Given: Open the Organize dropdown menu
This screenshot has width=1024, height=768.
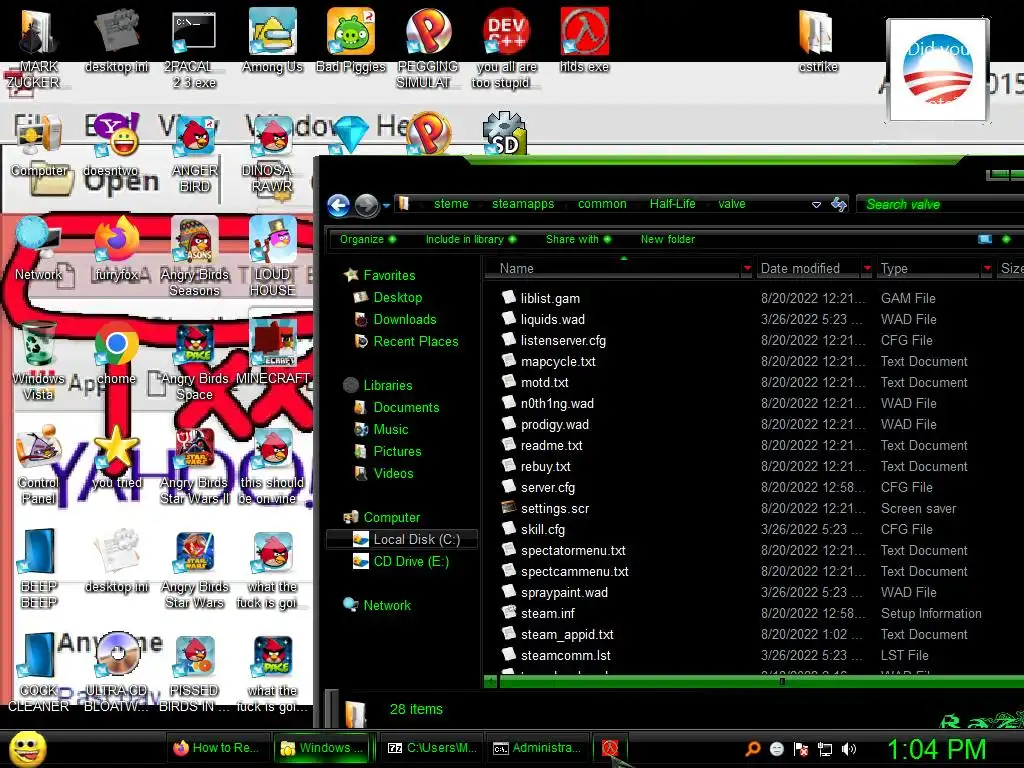Looking at the screenshot, I should coord(368,239).
